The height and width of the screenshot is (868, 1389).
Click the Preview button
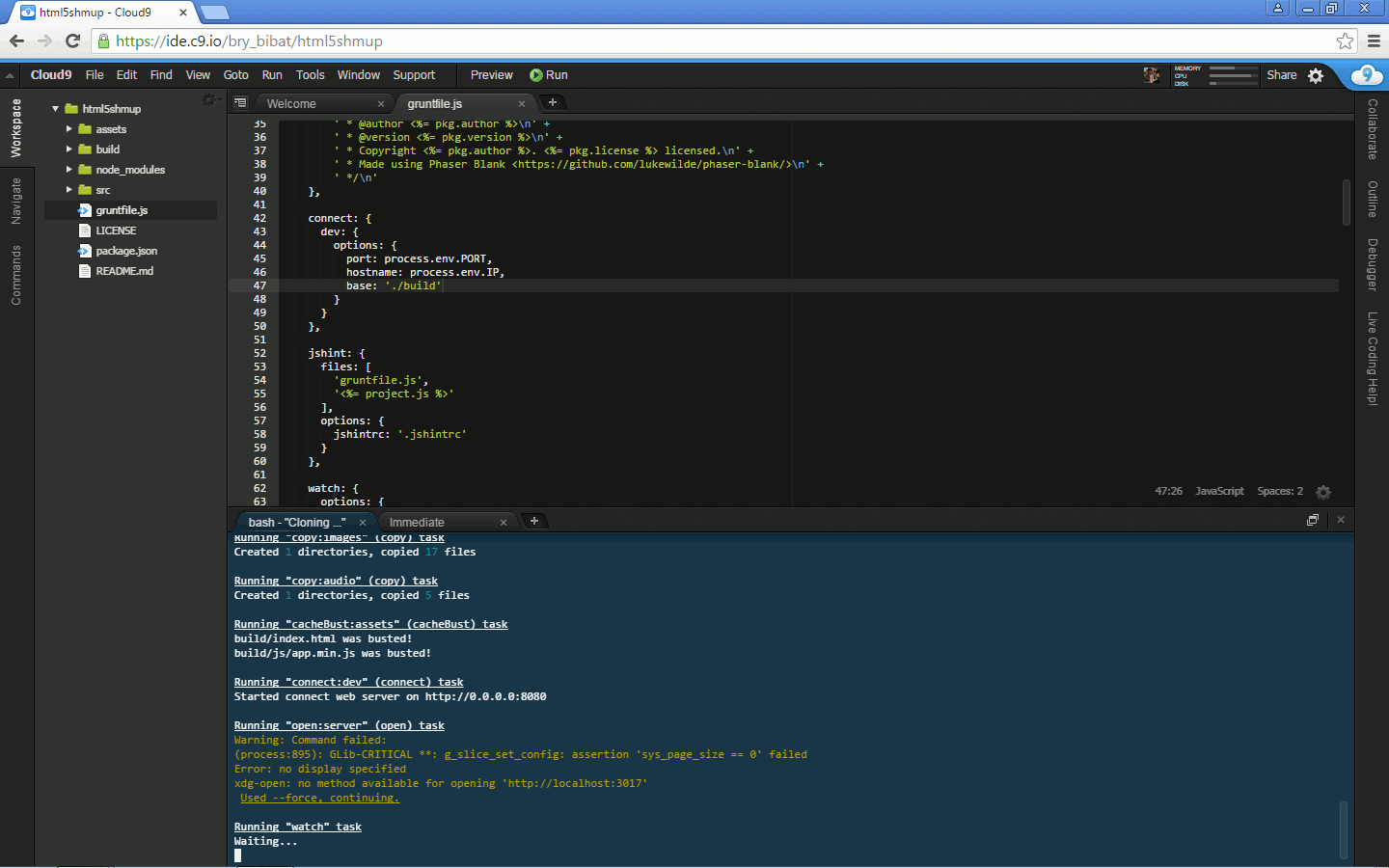point(491,75)
